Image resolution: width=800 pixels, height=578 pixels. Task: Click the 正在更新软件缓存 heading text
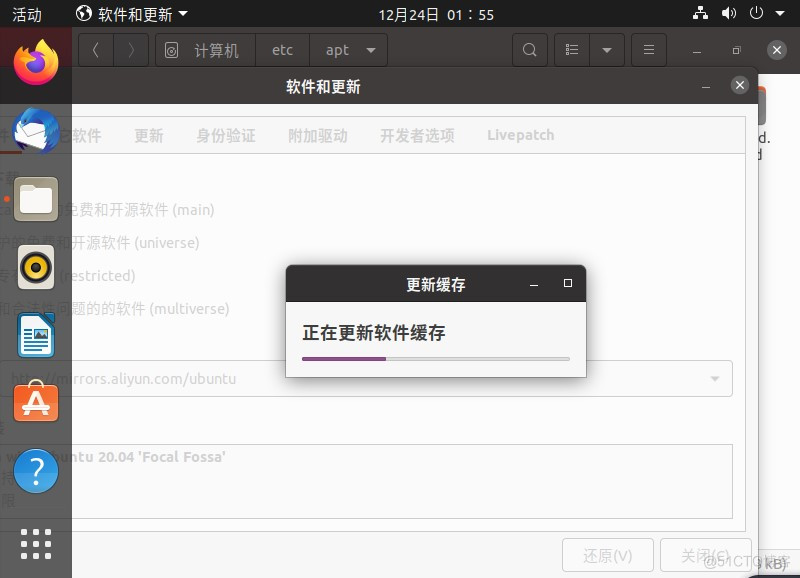click(373, 333)
